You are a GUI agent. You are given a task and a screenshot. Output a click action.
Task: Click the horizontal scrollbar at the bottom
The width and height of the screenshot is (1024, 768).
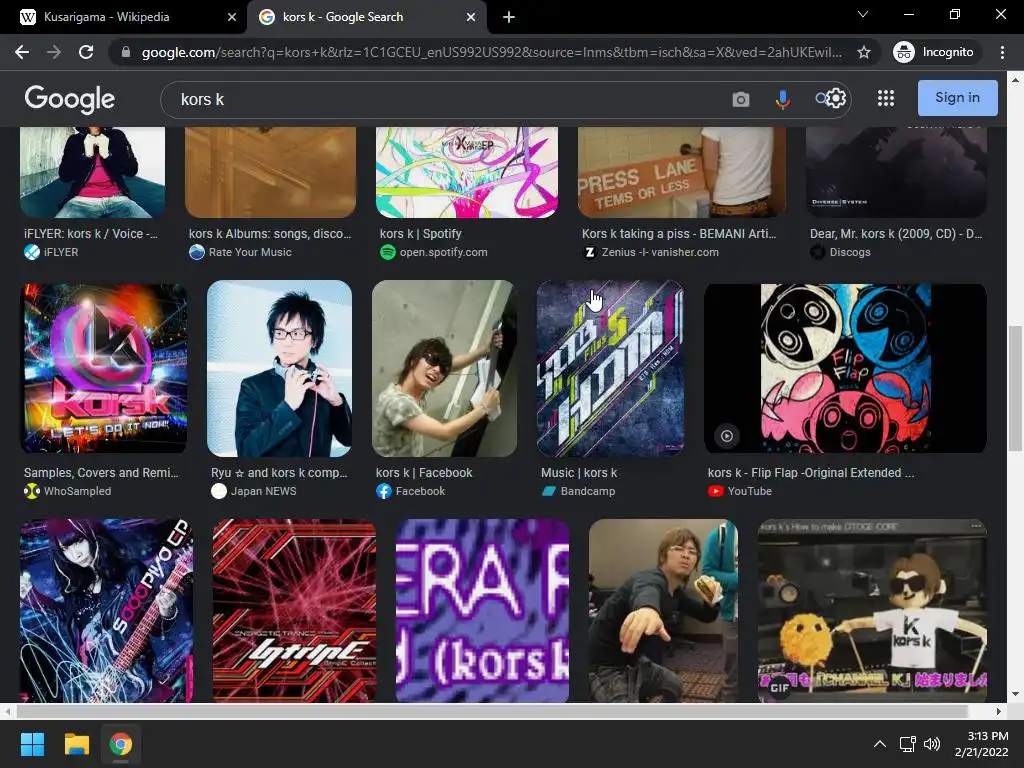tap(492, 711)
